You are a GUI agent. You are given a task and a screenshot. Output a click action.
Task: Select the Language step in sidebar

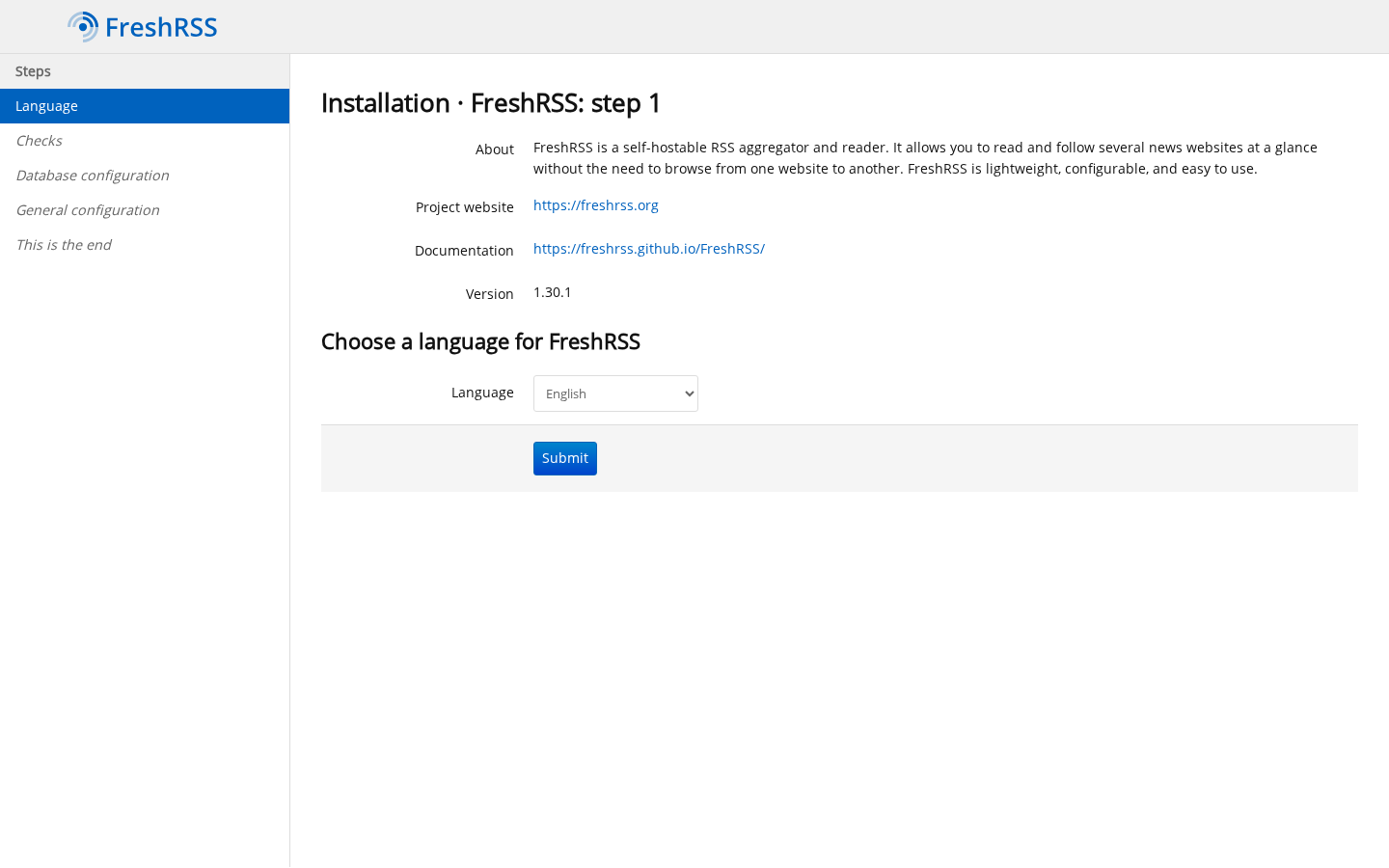point(145,106)
